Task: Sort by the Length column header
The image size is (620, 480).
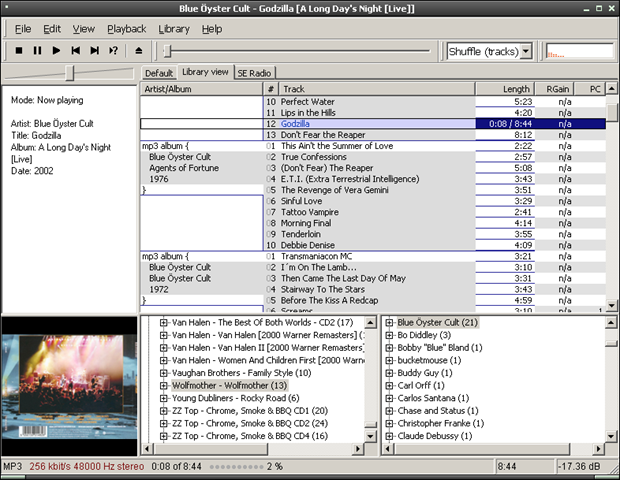Action: (505, 89)
